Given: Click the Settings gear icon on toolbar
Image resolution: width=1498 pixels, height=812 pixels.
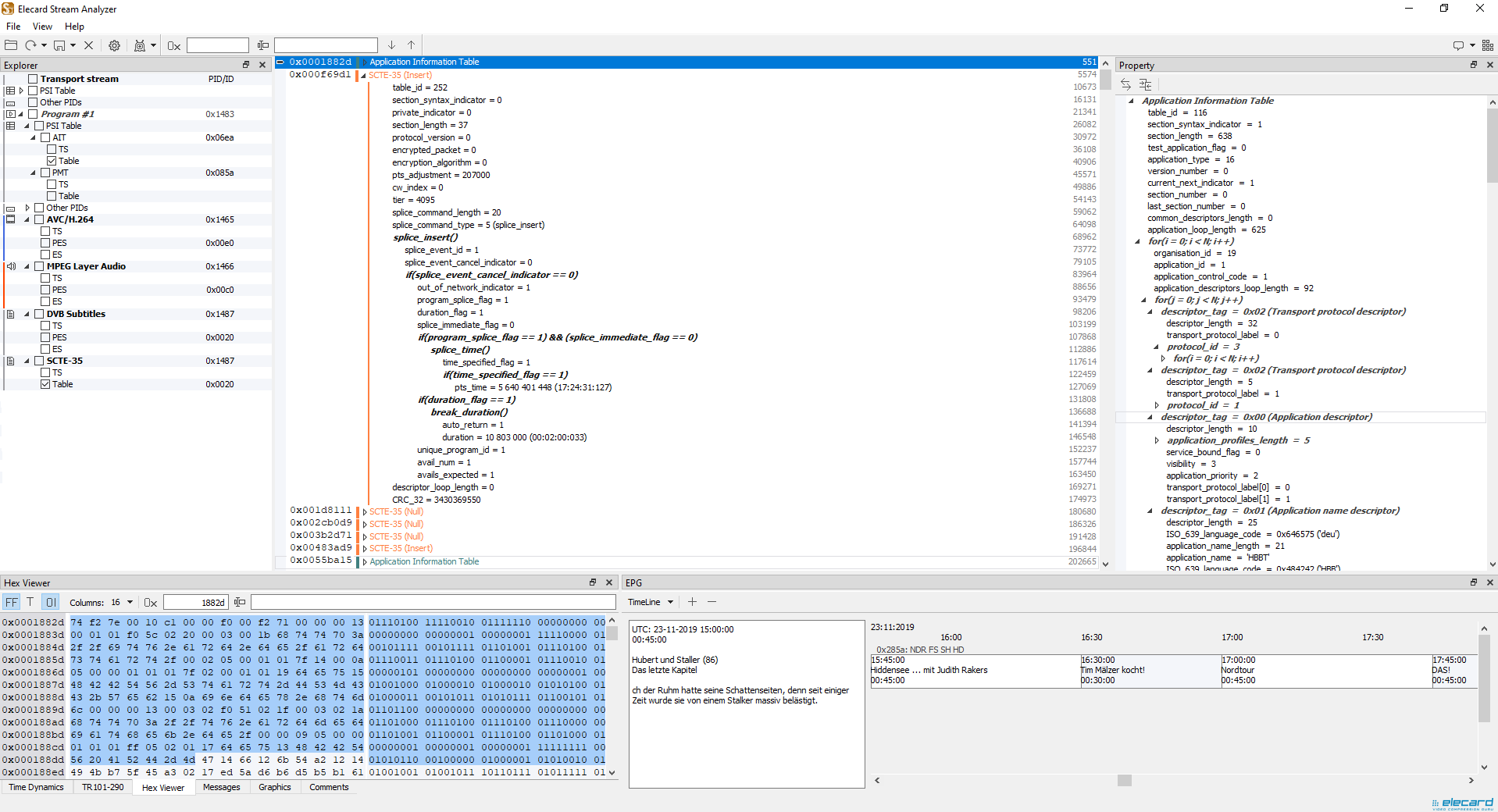Looking at the screenshot, I should tap(114, 45).
